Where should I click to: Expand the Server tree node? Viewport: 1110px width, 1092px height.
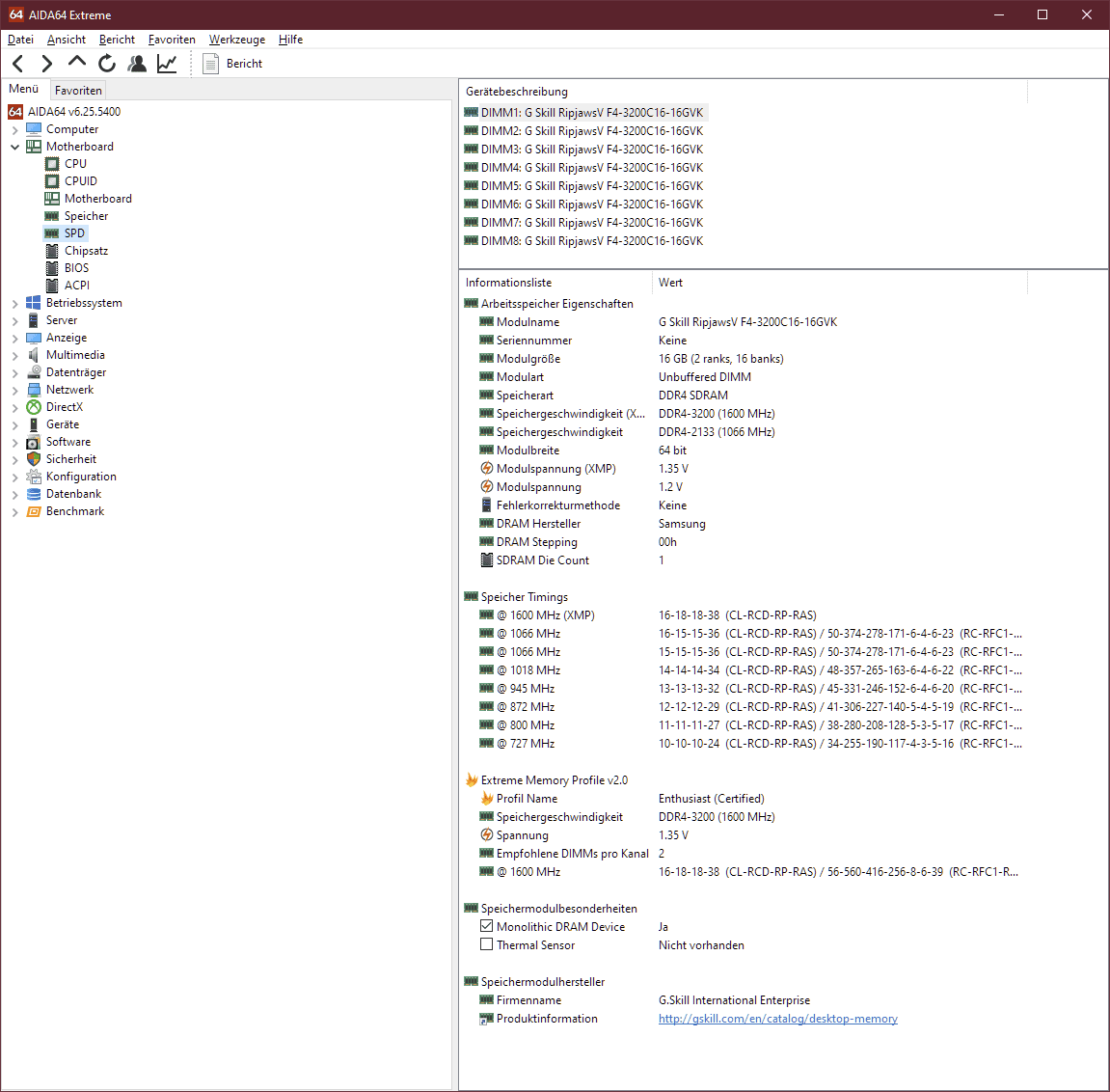pyautogui.click(x=14, y=321)
